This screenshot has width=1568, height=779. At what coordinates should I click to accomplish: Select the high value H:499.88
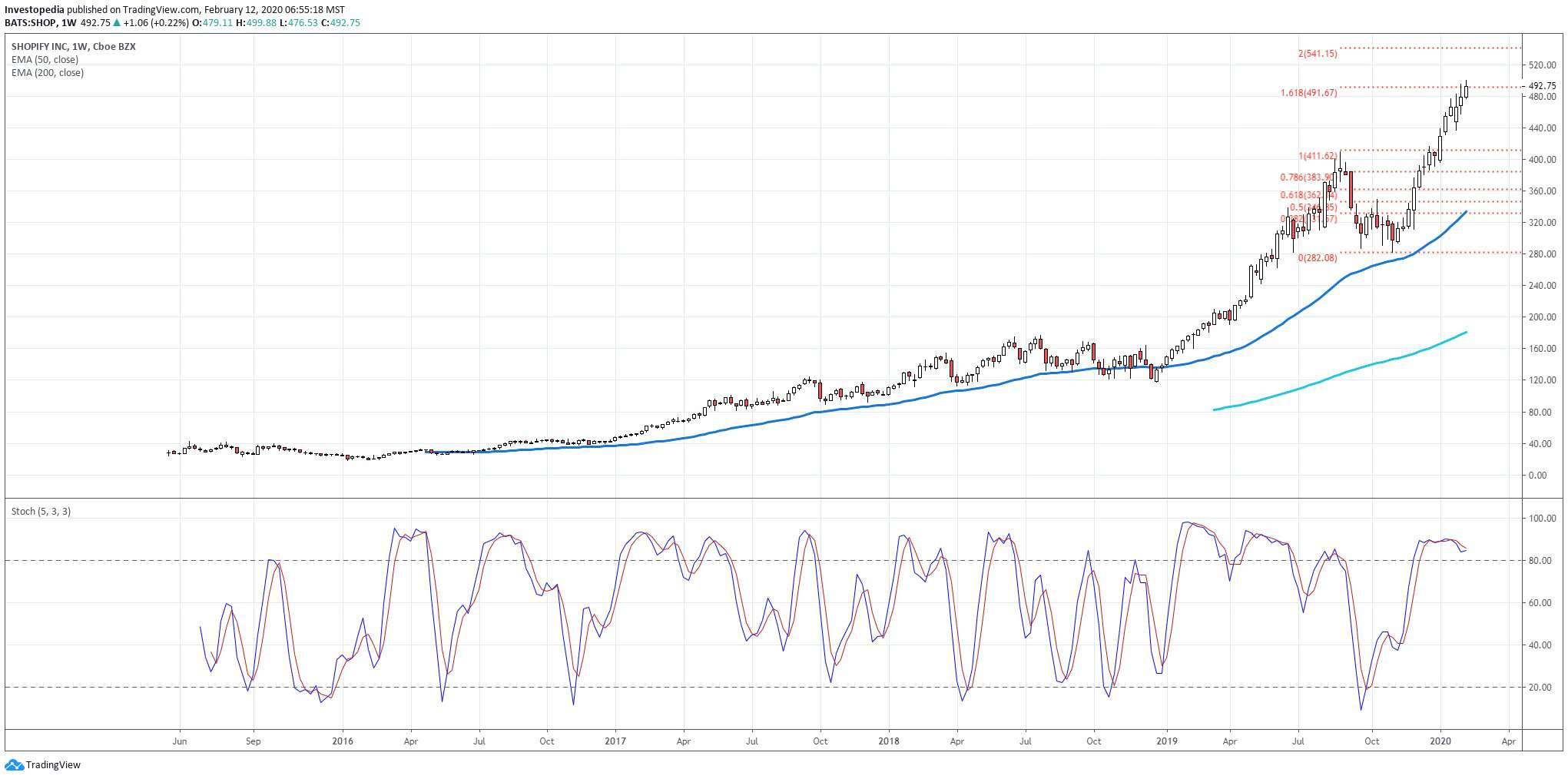coord(255,23)
